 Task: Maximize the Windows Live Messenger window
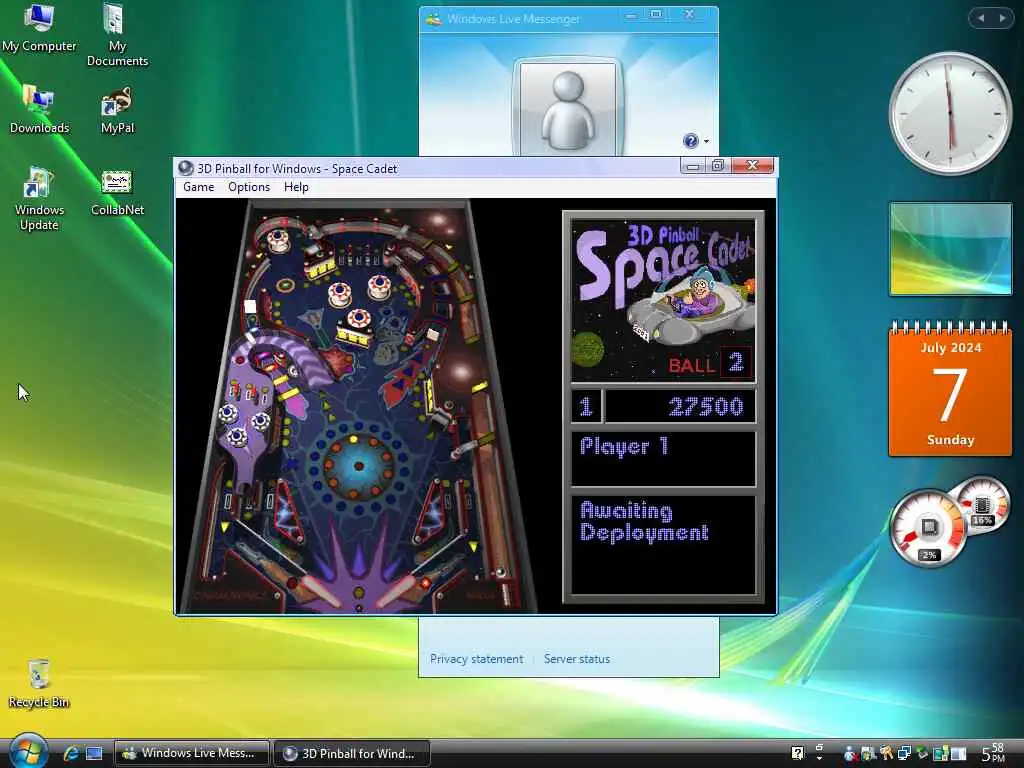point(656,14)
